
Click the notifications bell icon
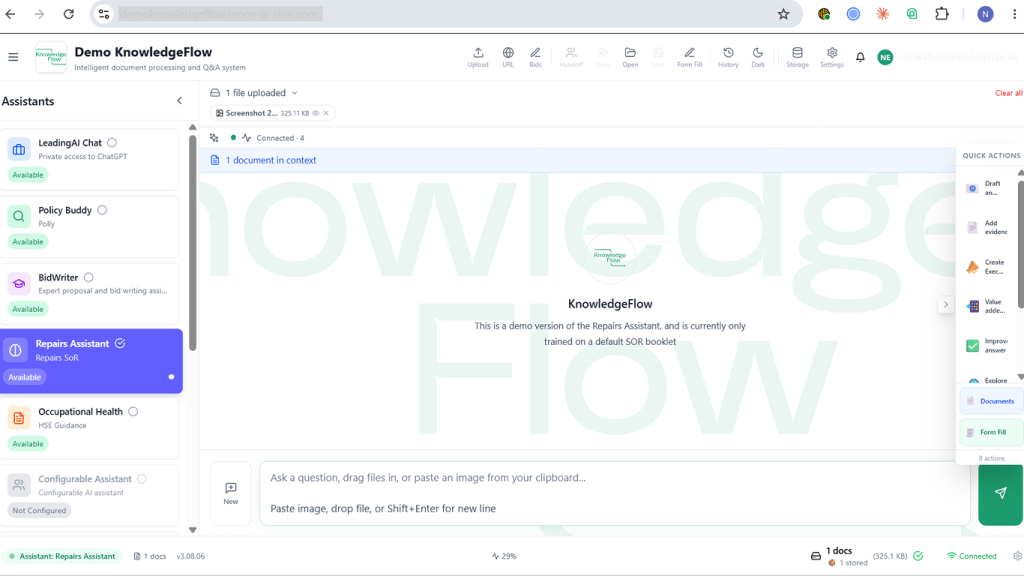pos(861,57)
